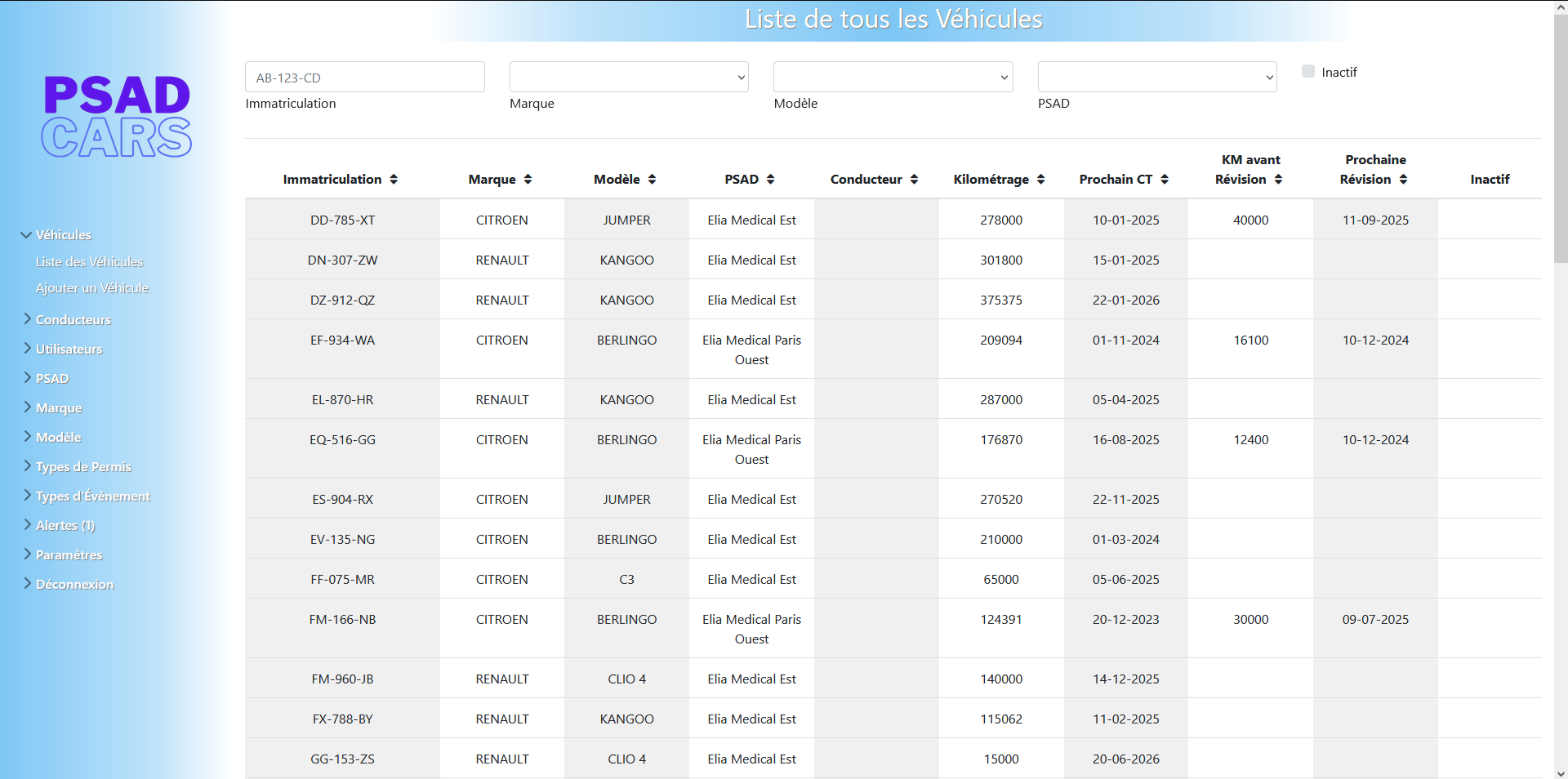
Task: Click Déconnexion to log out
Action: tap(73, 584)
